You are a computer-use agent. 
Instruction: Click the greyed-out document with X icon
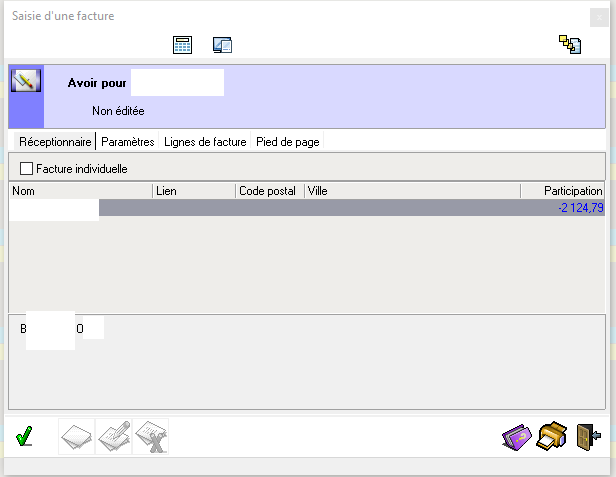[x=150, y=437]
